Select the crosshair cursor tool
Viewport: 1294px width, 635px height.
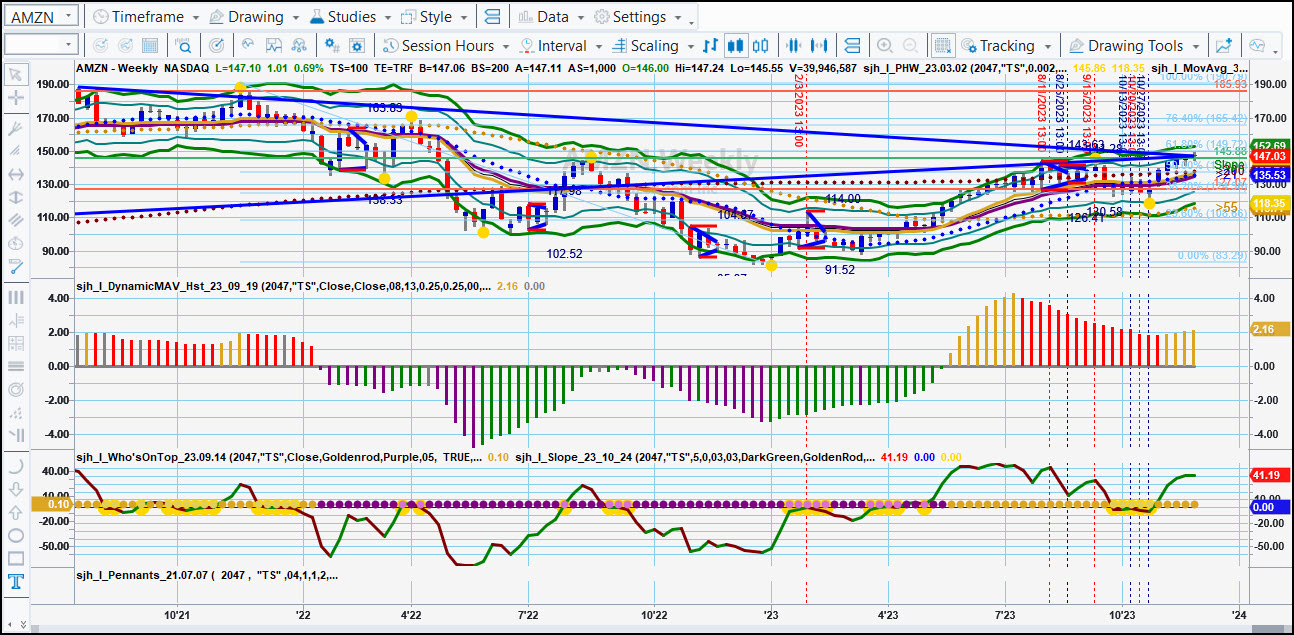click(x=15, y=98)
